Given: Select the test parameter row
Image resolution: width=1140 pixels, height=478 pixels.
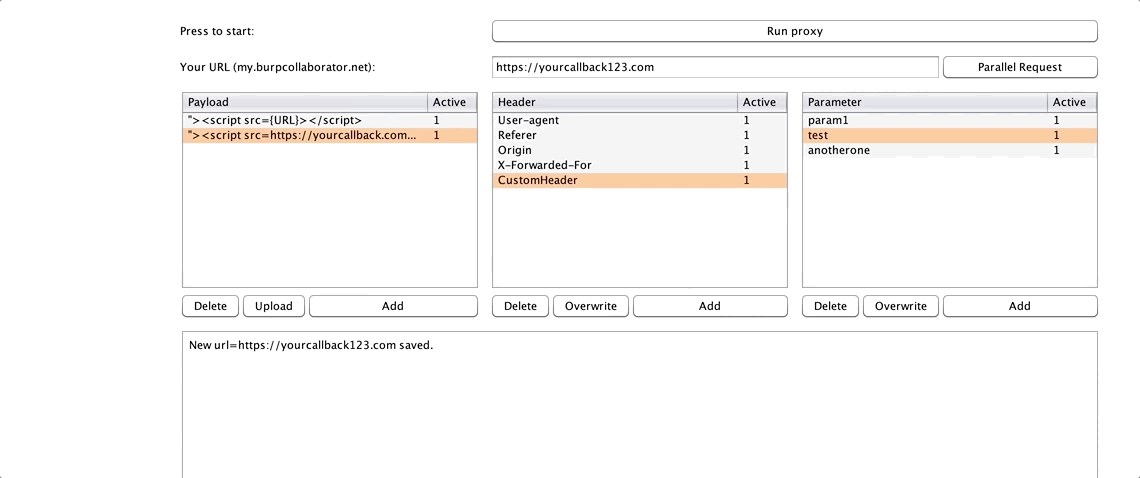Looking at the screenshot, I should click(950, 135).
